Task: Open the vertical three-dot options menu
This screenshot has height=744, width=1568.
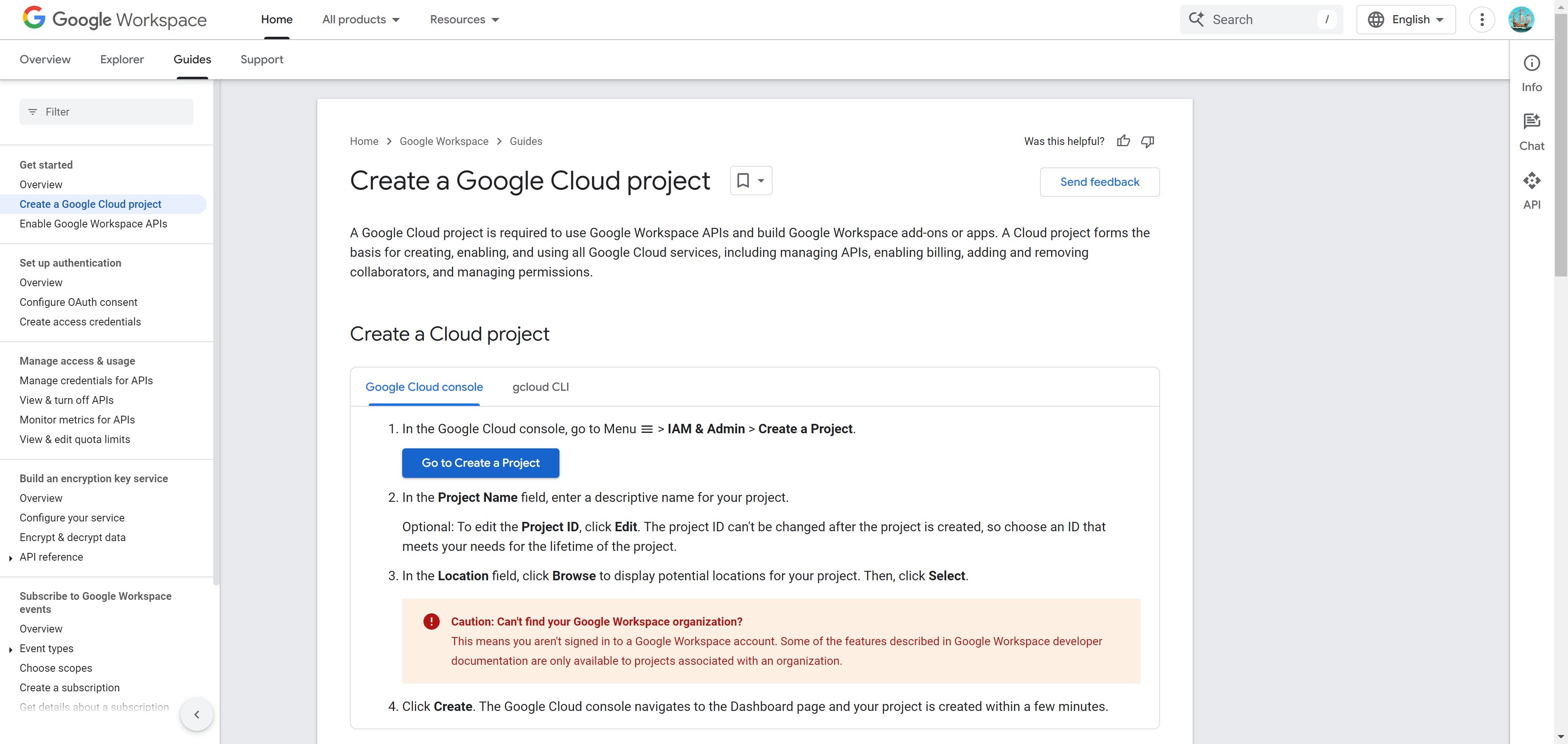Action: pos(1482,20)
